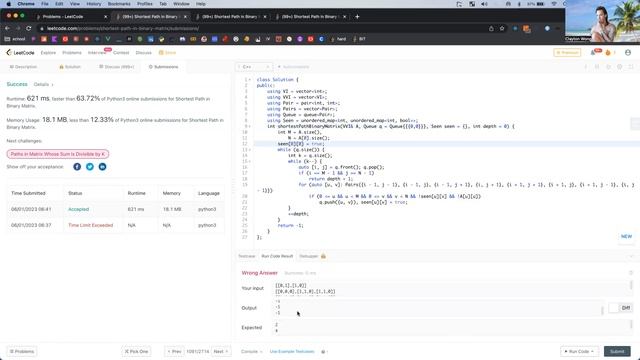Collapse the result panel chevron
Viewport: 640px width, 360px height.
(x=631, y=256)
